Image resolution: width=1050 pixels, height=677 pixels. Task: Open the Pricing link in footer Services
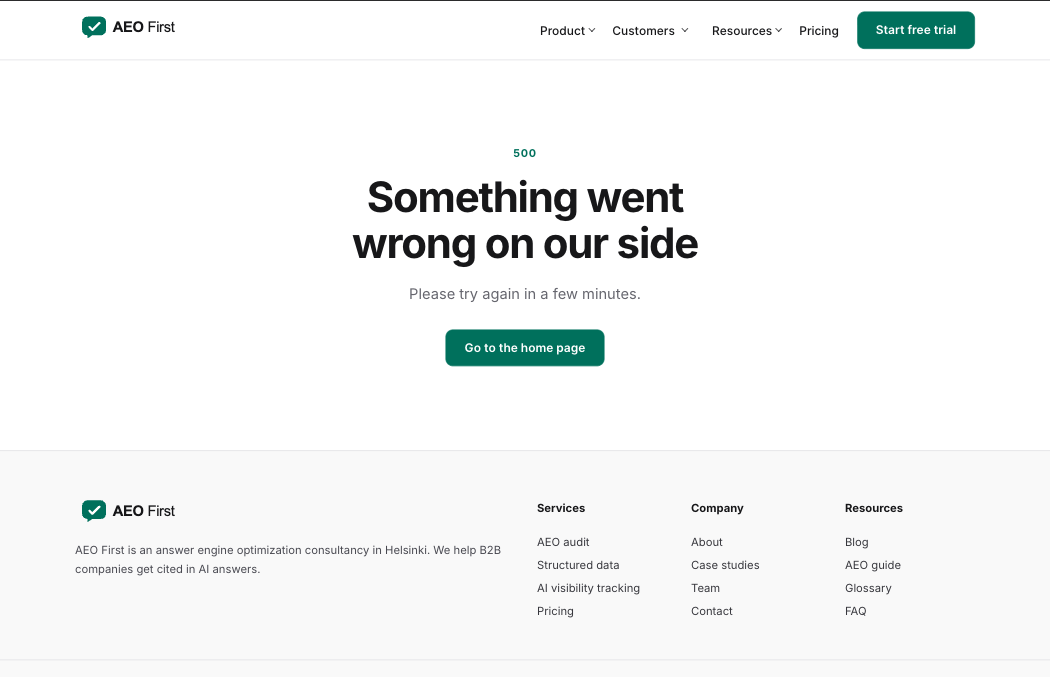[x=555, y=611]
